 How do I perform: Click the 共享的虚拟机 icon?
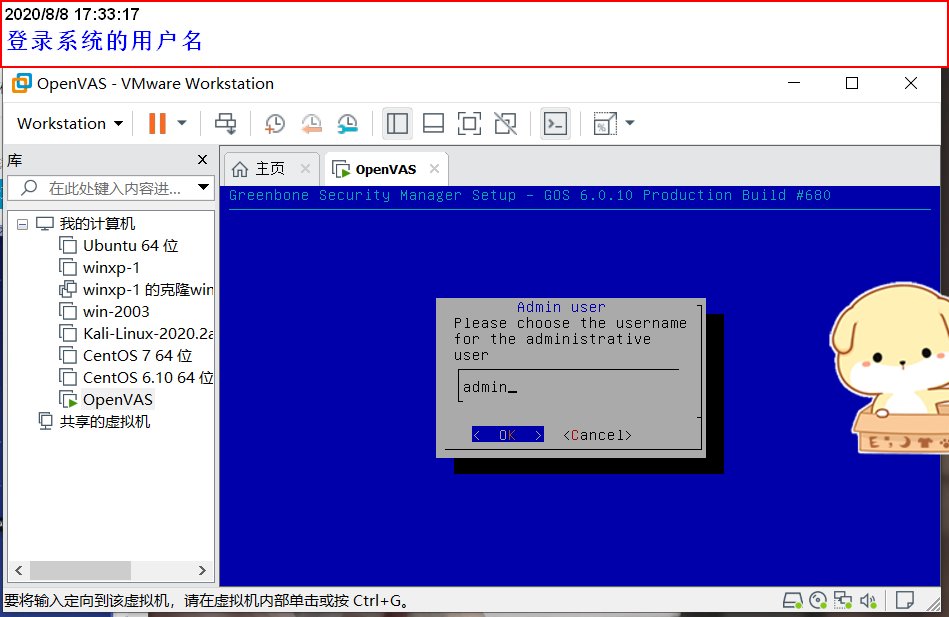pos(45,421)
